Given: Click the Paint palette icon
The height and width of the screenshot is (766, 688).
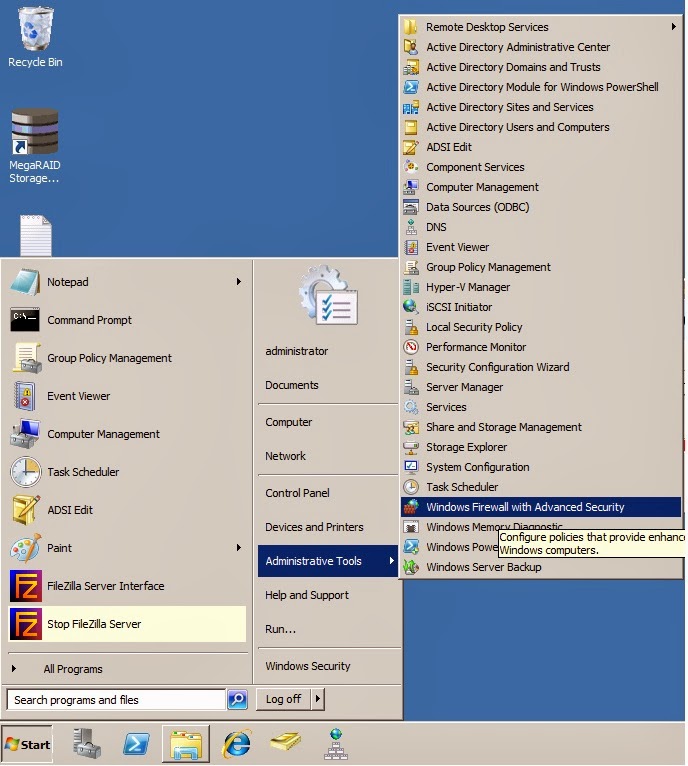Looking at the screenshot, I should click(25, 548).
